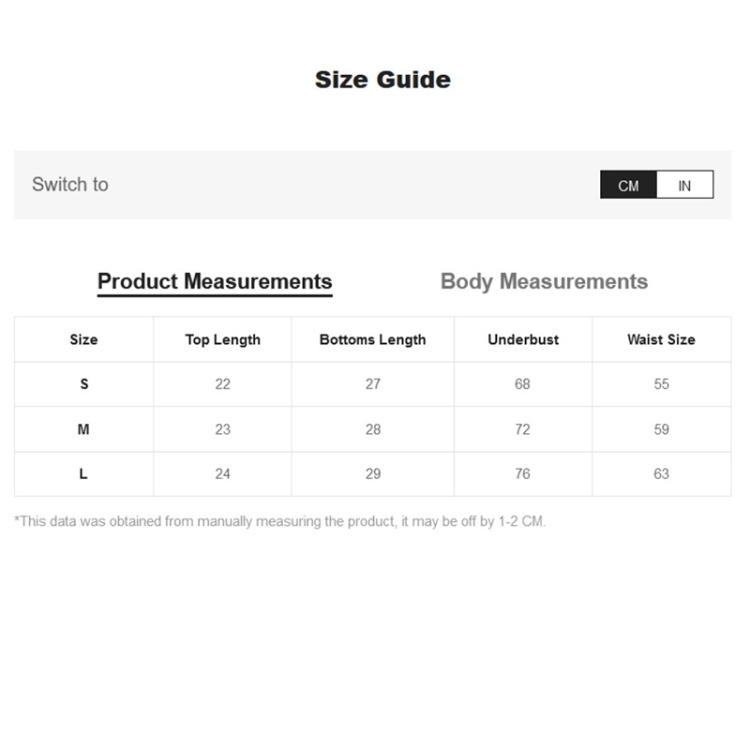
Task: Click the S waist size value 55
Action: tap(661, 384)
